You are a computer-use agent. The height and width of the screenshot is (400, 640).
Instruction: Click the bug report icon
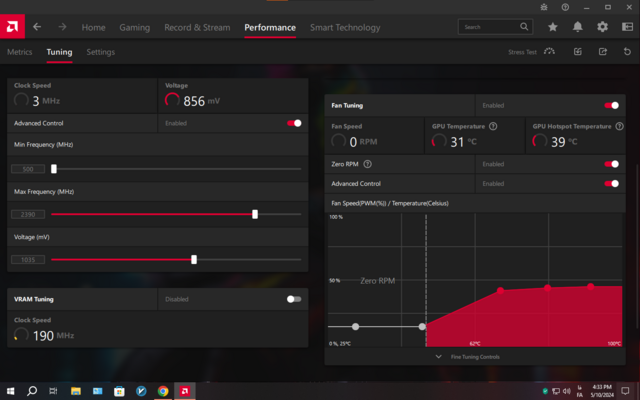[x=627, y=27]
